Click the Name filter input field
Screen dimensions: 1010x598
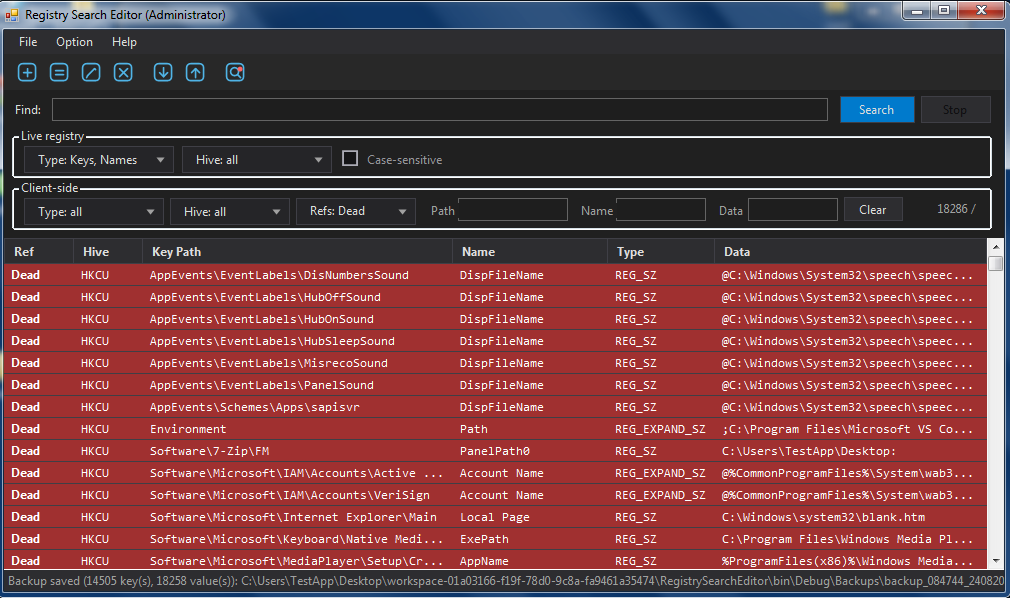[661, 209]
